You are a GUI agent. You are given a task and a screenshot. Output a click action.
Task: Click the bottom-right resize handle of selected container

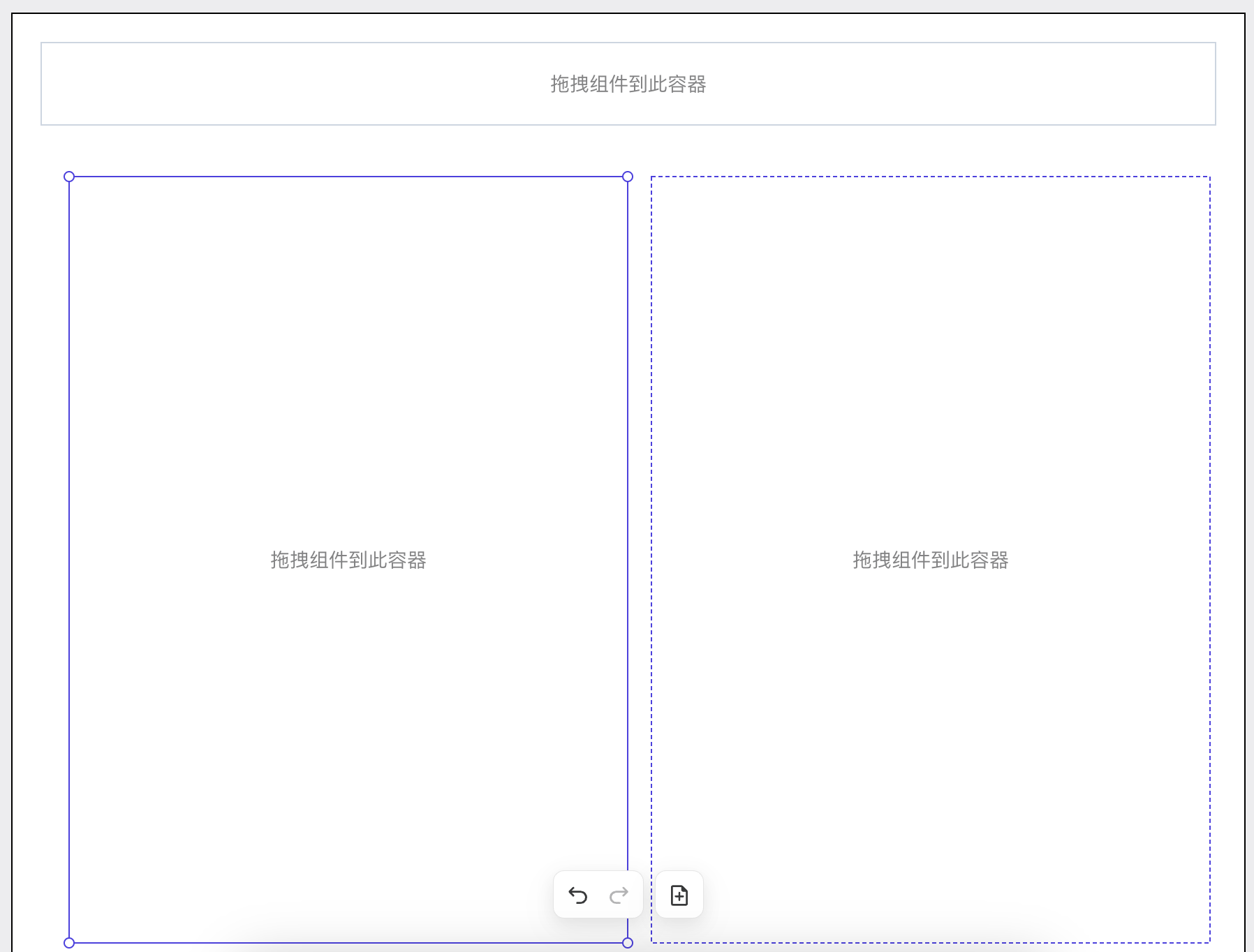click(x=628, y=943)
